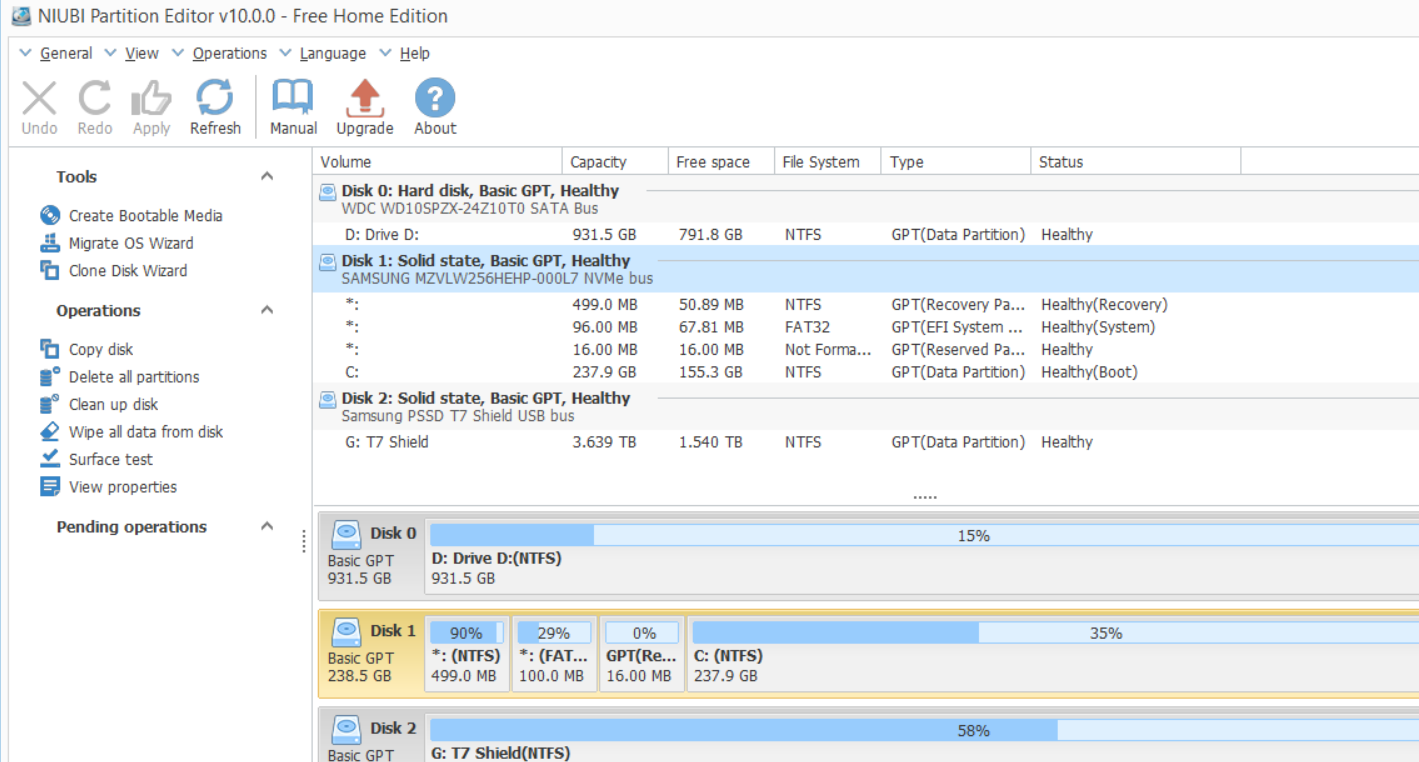Click the arrow beside General menu
The height and width of the screenshot is (762, 1419).
pos(26,53)
